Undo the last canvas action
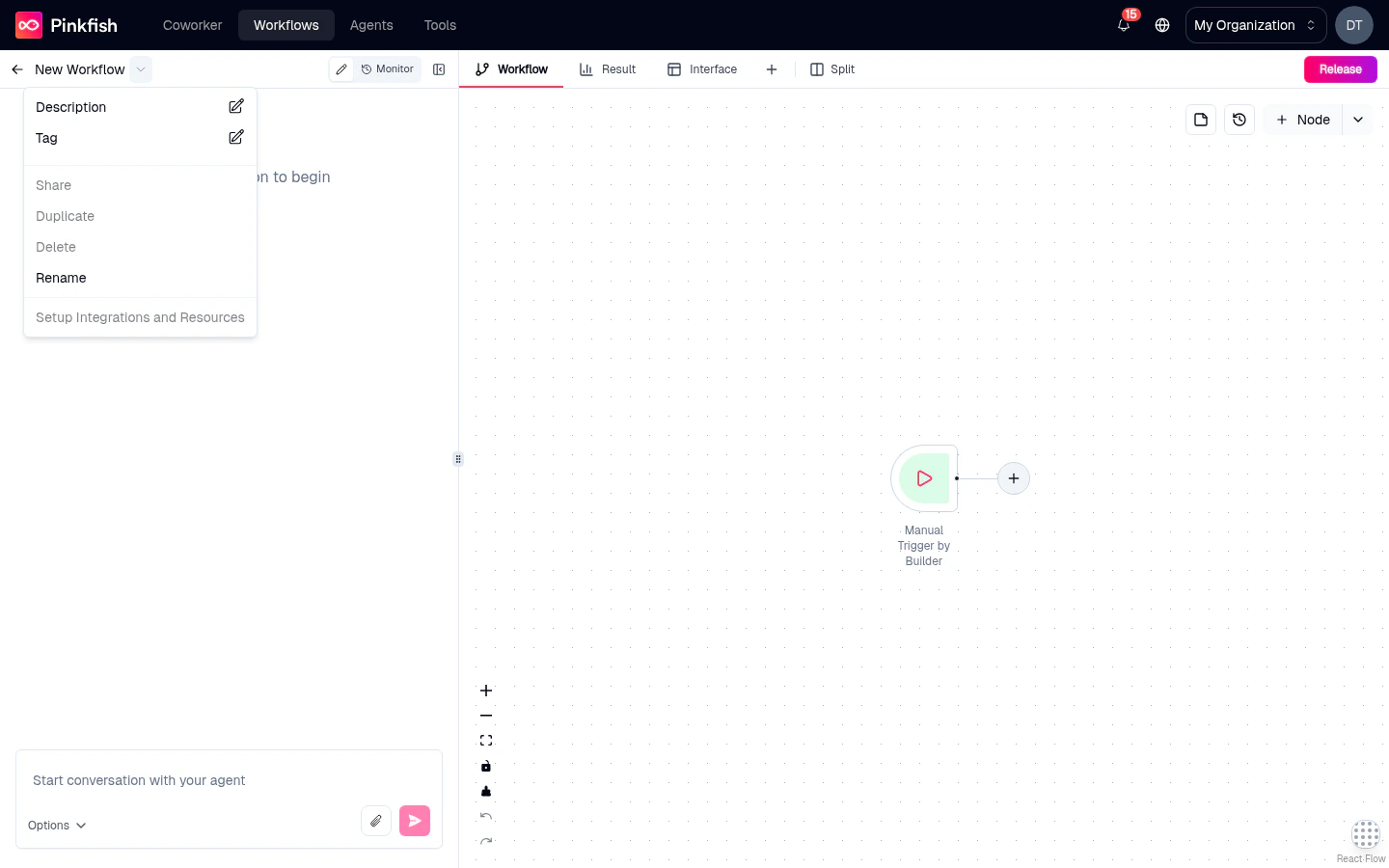The width and height of the screenshot is (1389, 868). (486, 816)
